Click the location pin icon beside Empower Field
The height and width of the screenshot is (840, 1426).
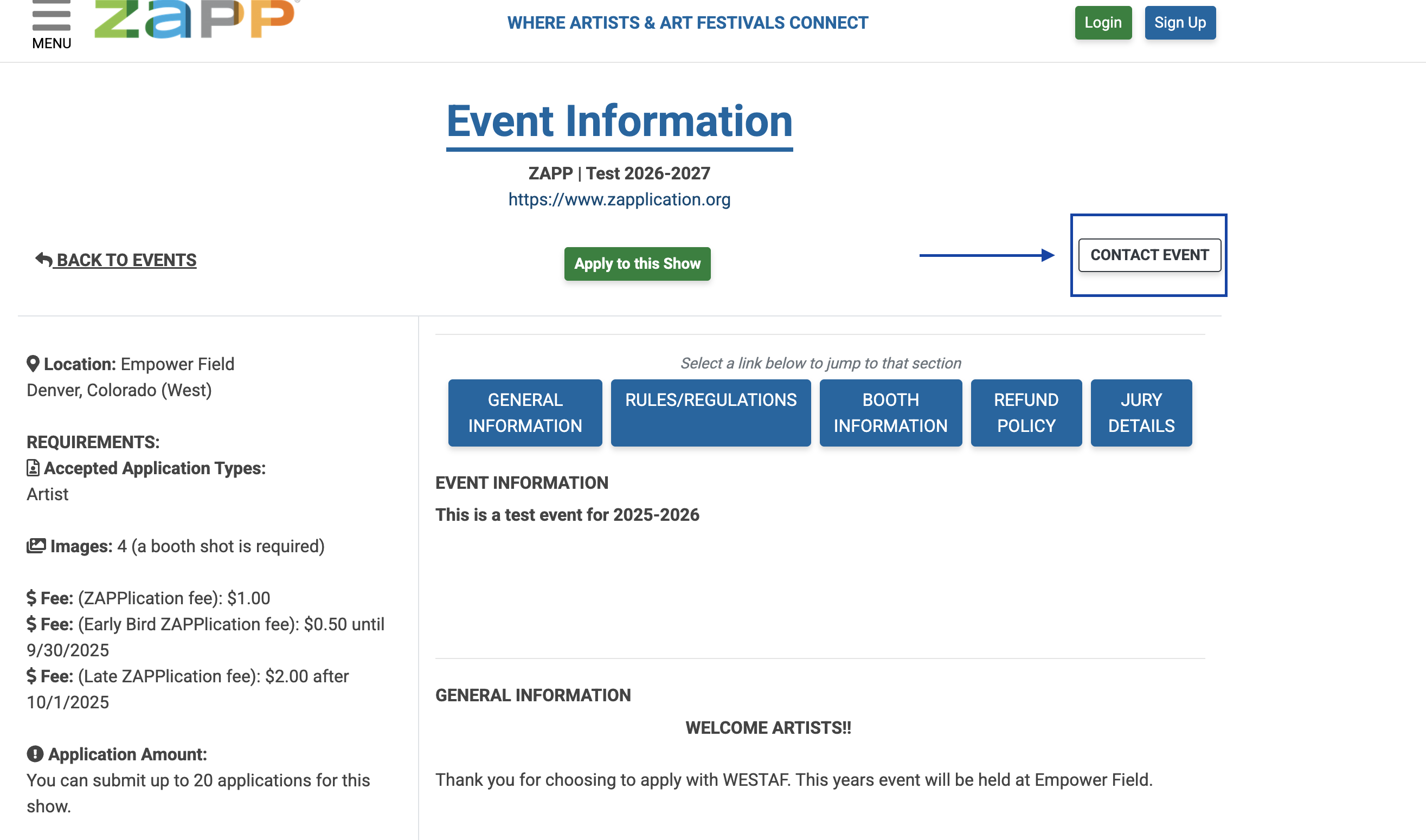pyautogui.click(x=33, y=363)
